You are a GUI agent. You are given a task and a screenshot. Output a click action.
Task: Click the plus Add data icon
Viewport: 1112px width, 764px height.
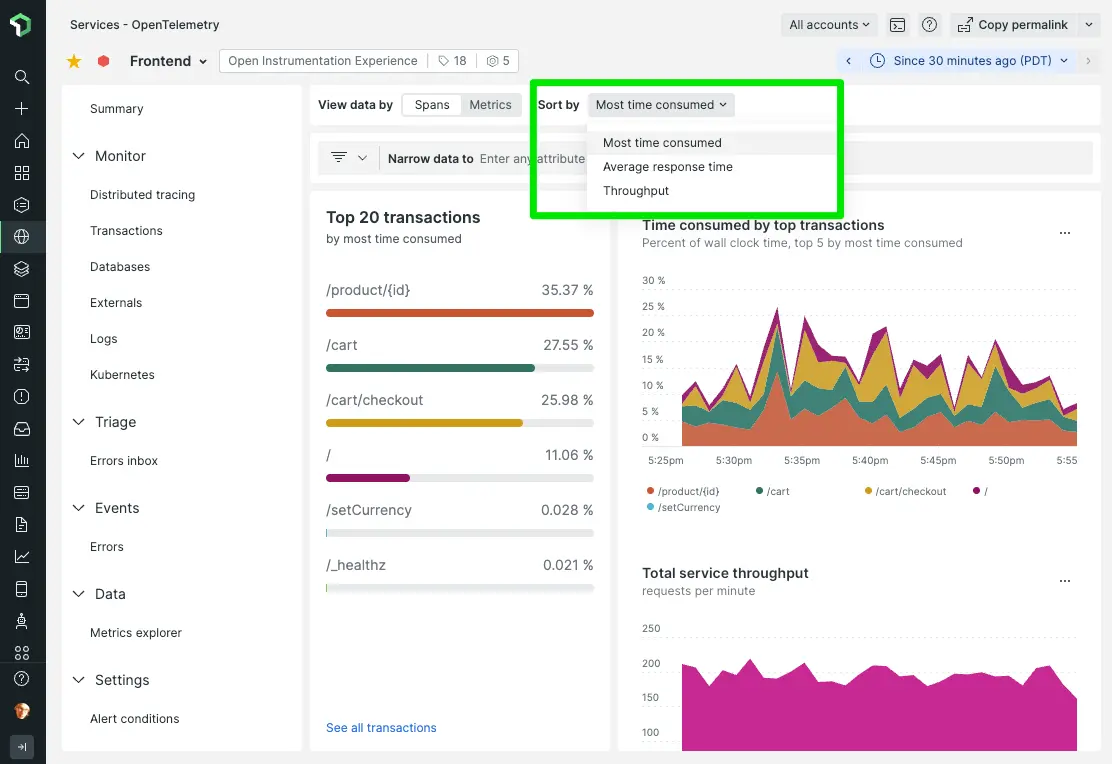22,108
